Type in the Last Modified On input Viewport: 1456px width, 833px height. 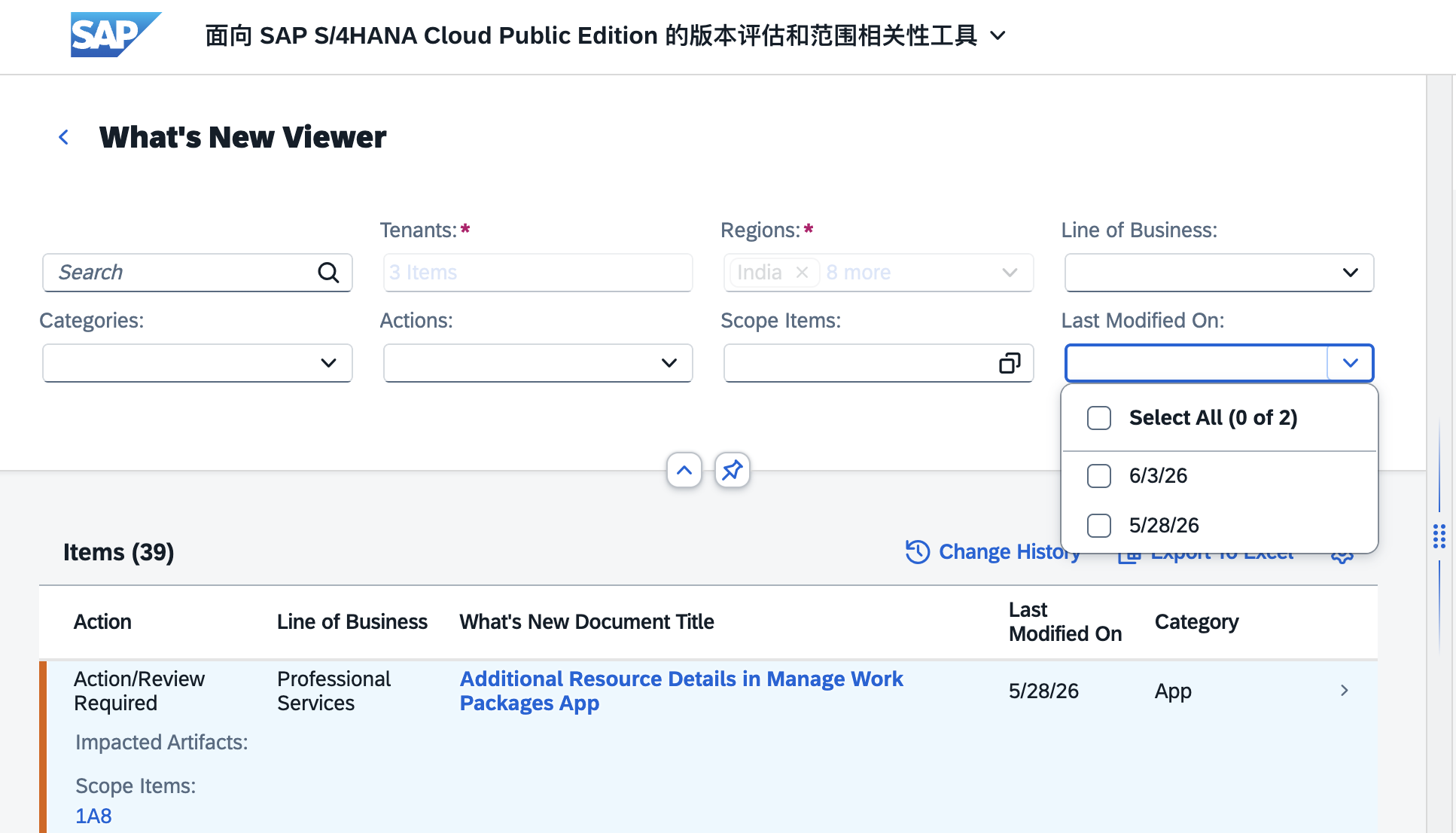[x=1197, y=363]
